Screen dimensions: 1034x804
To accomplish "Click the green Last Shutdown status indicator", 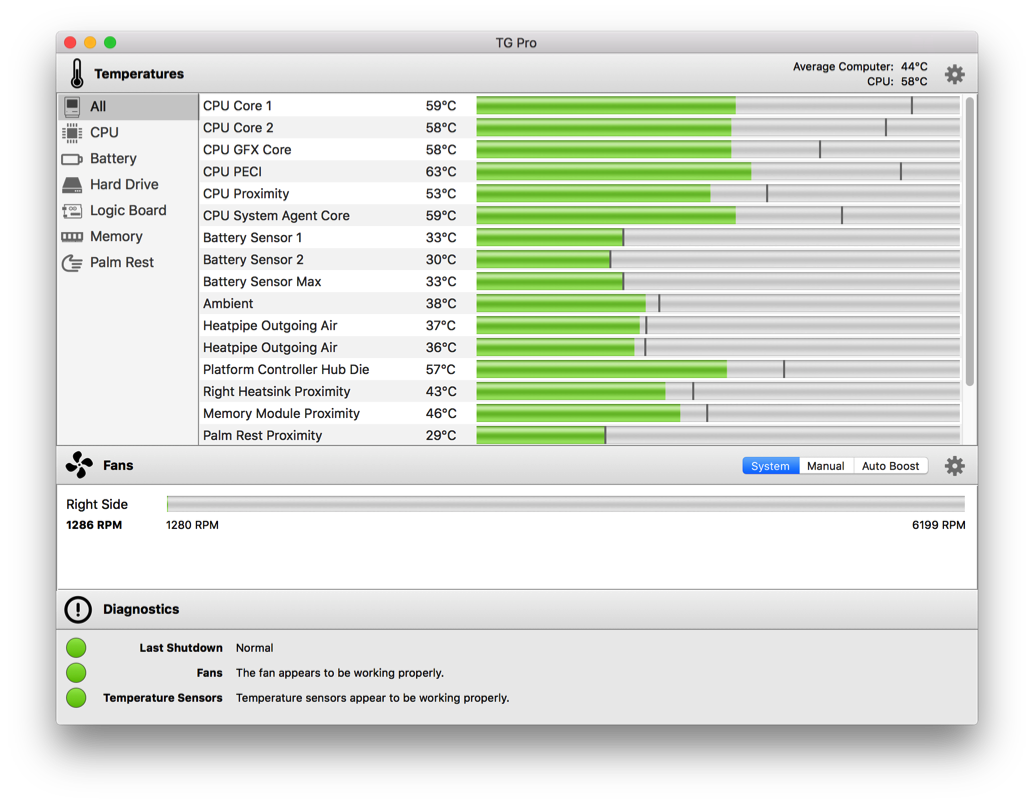I will click(x=76, y=648).
